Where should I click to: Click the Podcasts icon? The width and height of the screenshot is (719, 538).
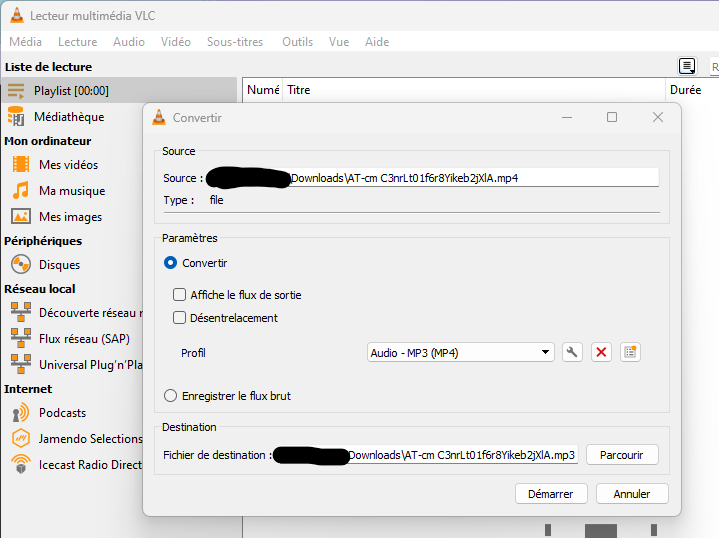[21, 412]
